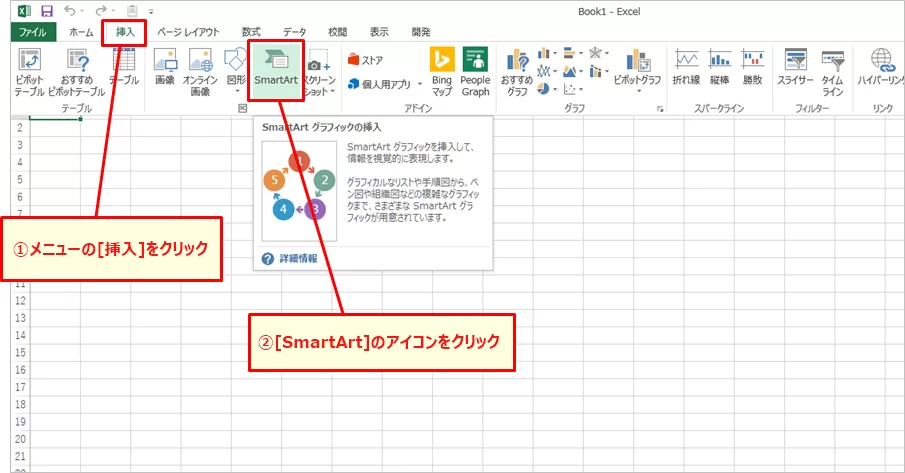Screen dimensions: 905x473
Task: Select row header 14
Action: point(20,335)
